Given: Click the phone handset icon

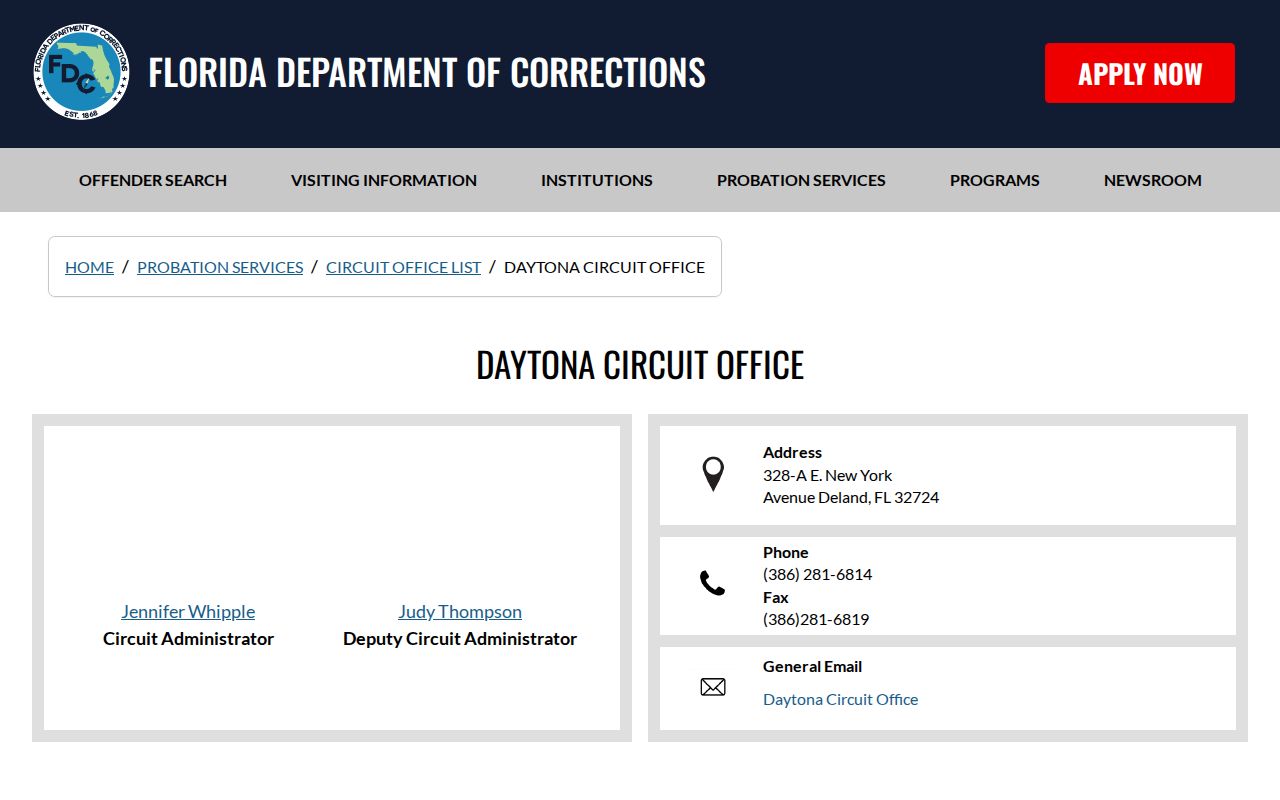Looking at the screenshot, I should click(x=712, y=583).
